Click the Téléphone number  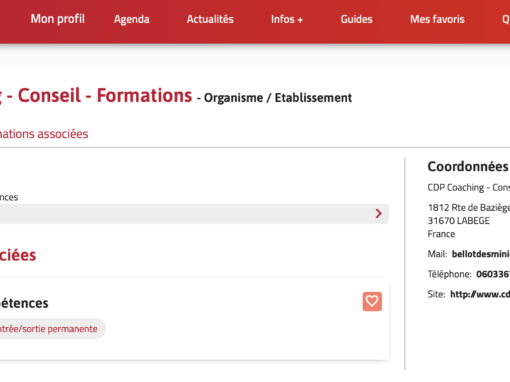pyautogui.click(x=493, y=274)
